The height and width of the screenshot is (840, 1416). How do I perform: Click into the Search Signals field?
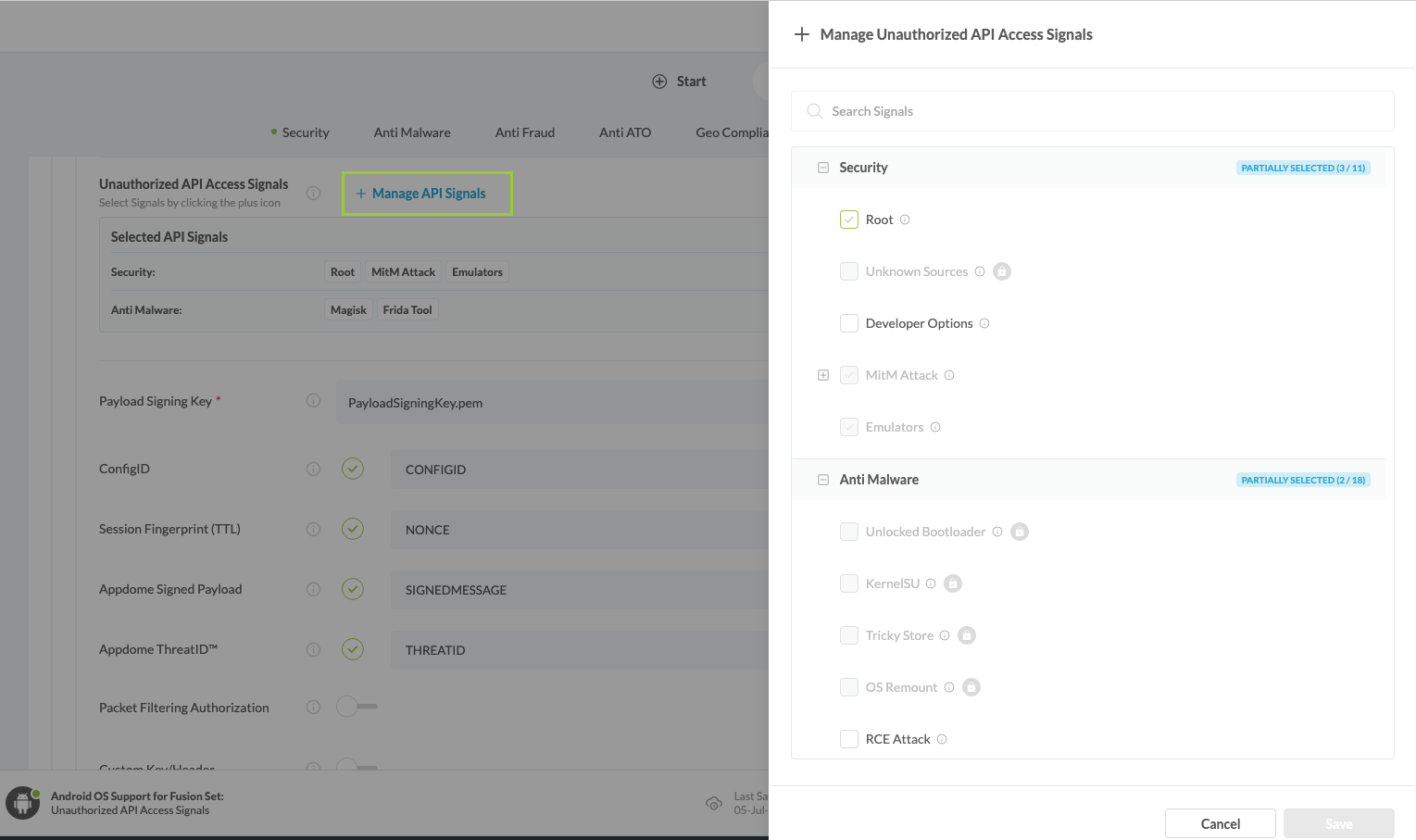point(1093,111)
